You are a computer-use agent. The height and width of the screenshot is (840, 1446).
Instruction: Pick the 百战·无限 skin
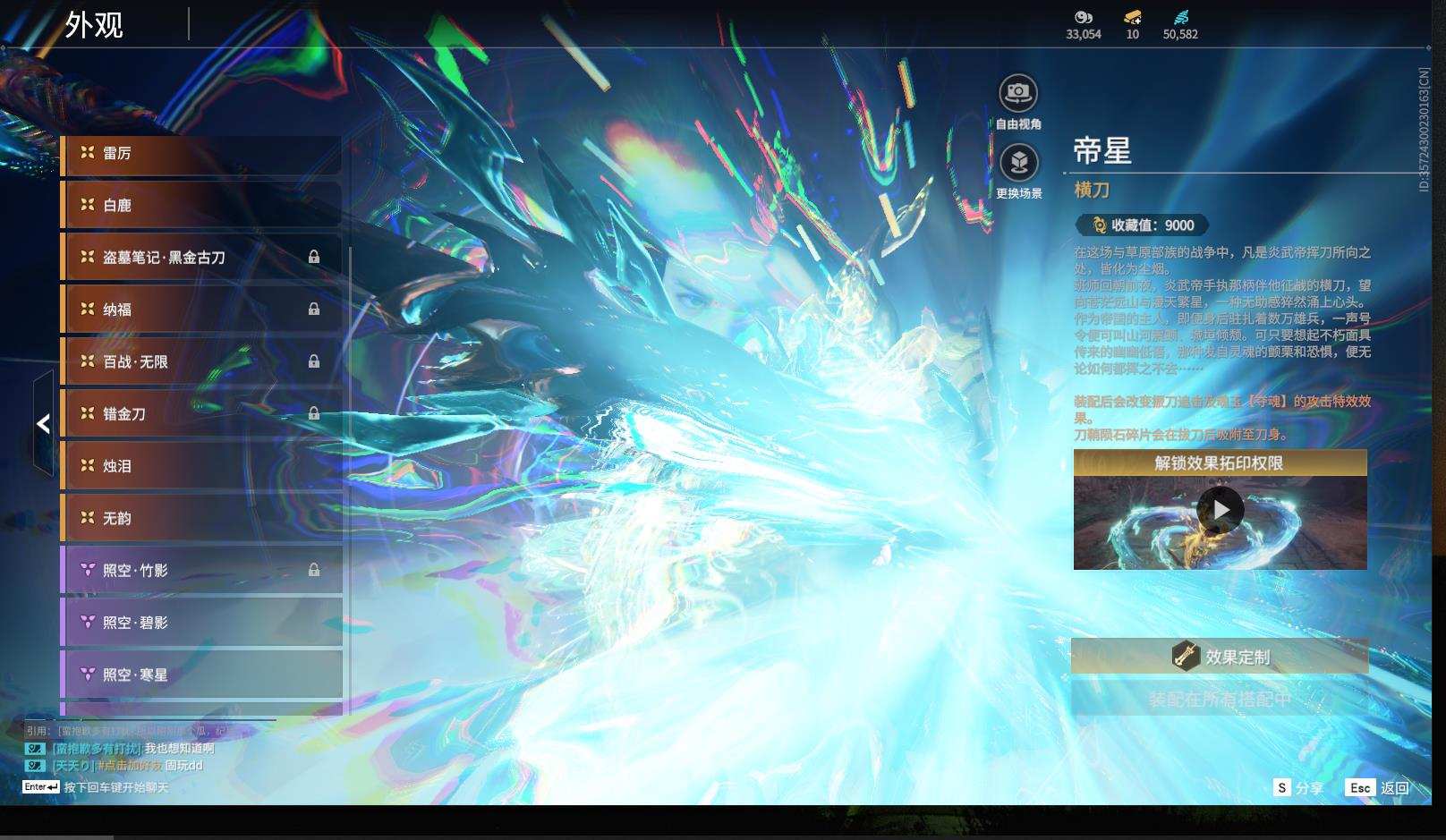coord(202,361)
